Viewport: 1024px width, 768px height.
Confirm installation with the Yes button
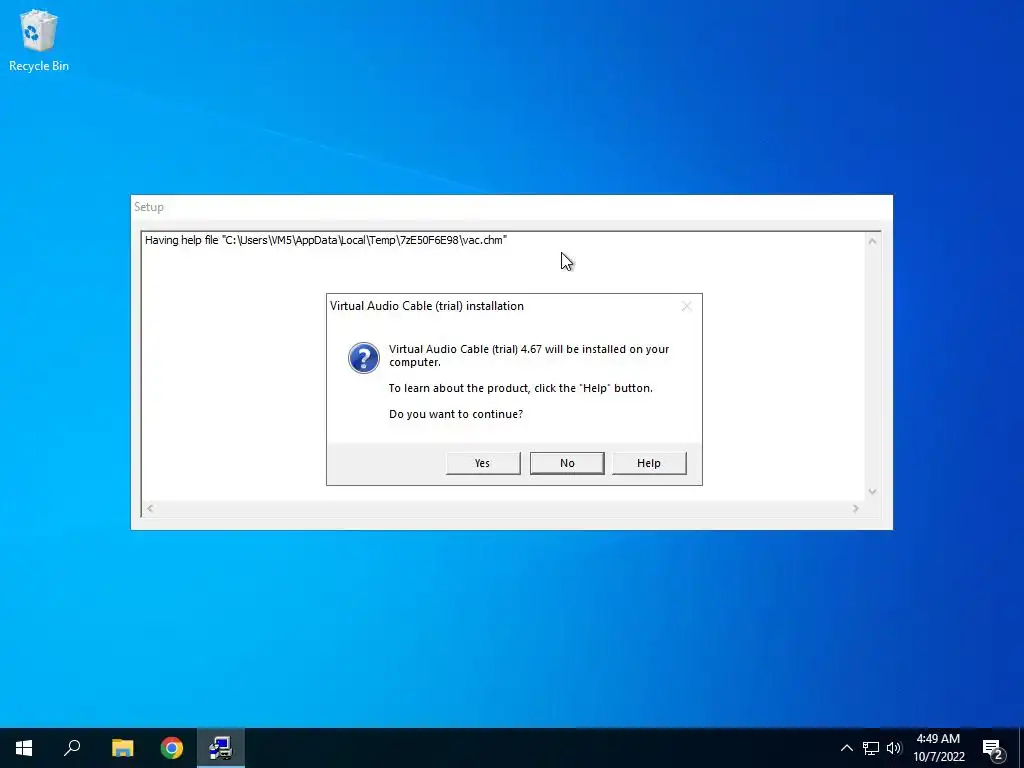tap(483, 463)
